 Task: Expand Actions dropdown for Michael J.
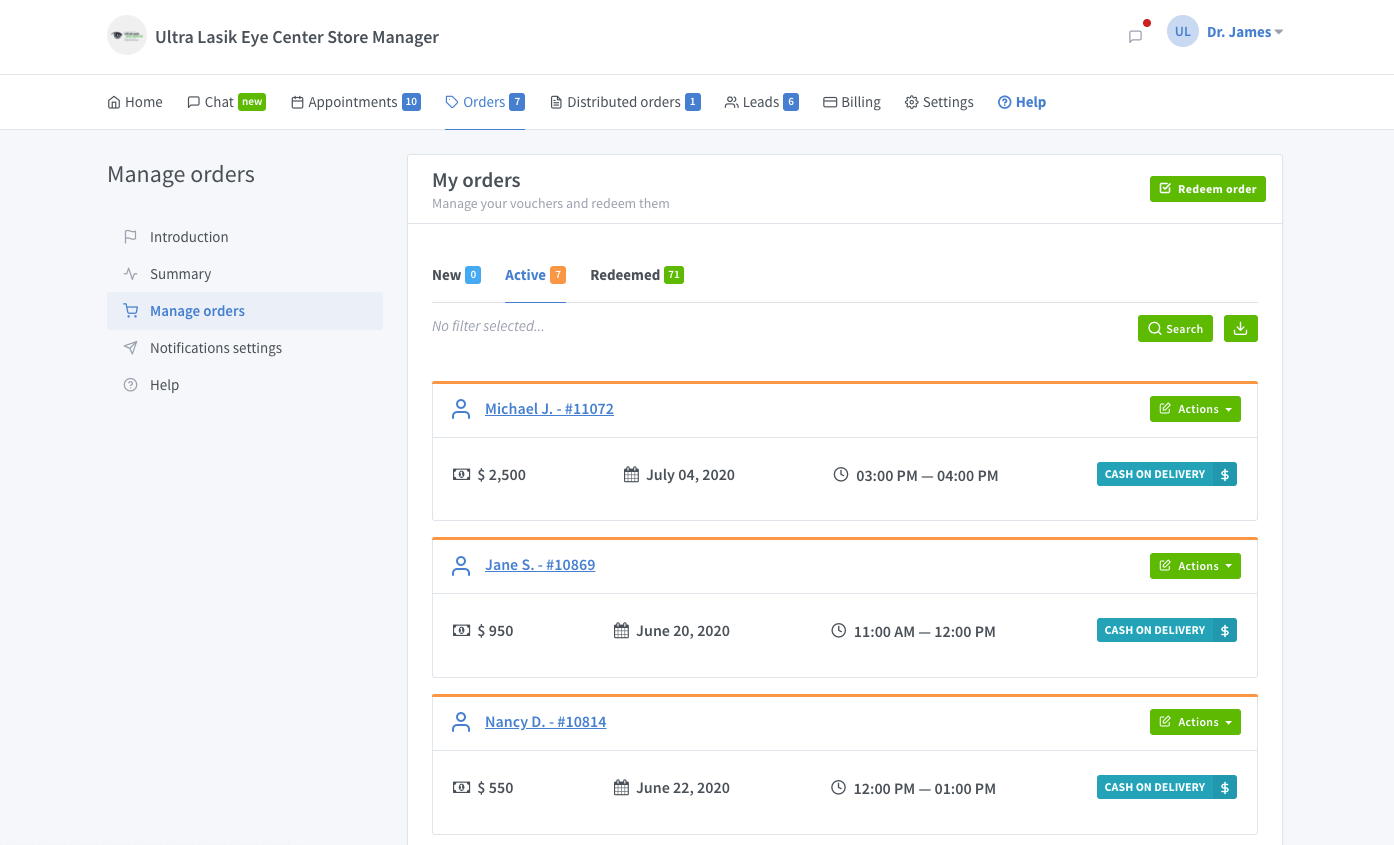[1195, 409]
